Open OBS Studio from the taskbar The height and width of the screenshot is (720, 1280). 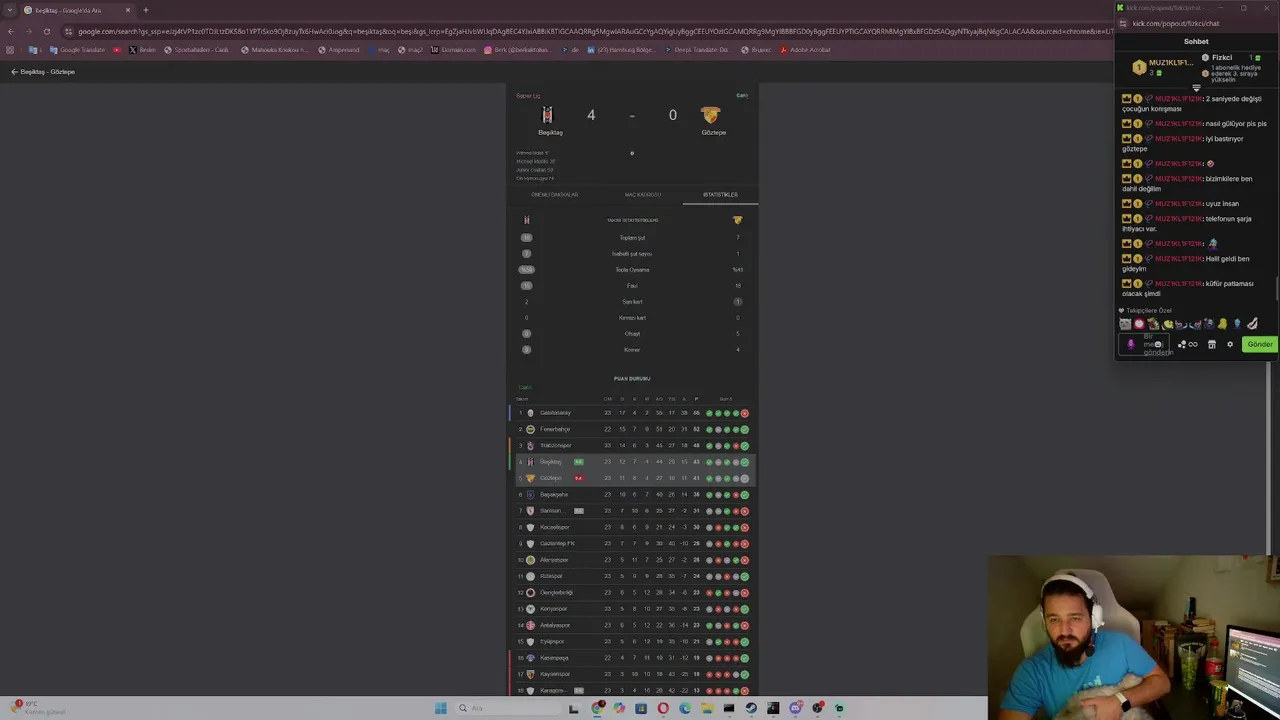pyautogui.click(x=817, y=708)
